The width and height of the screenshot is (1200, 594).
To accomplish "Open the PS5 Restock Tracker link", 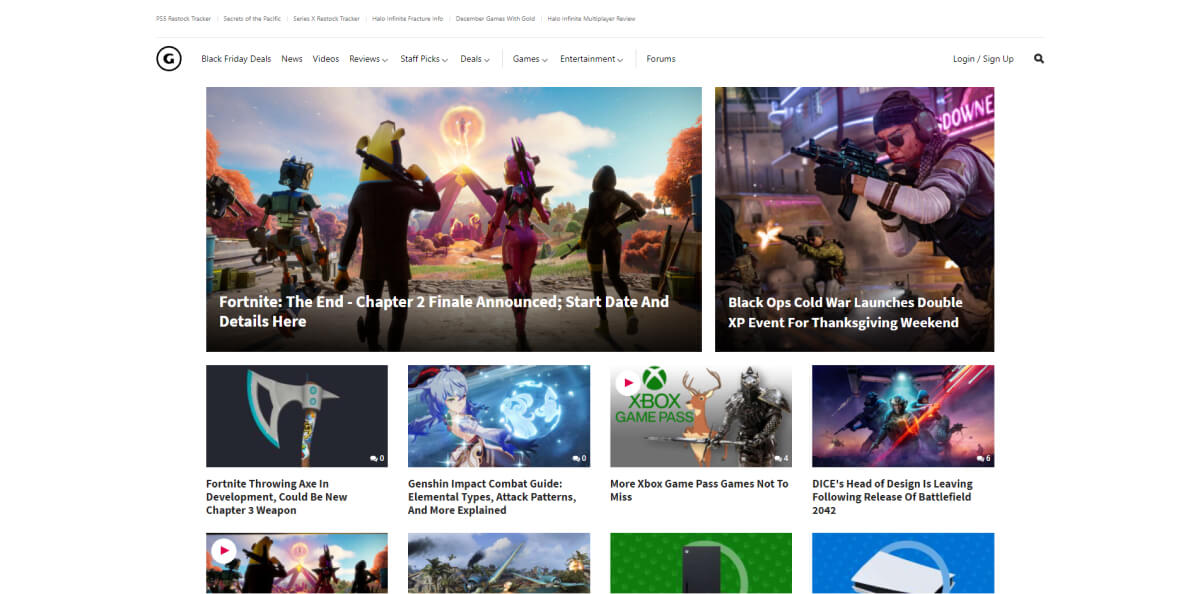I will point(182,18).
